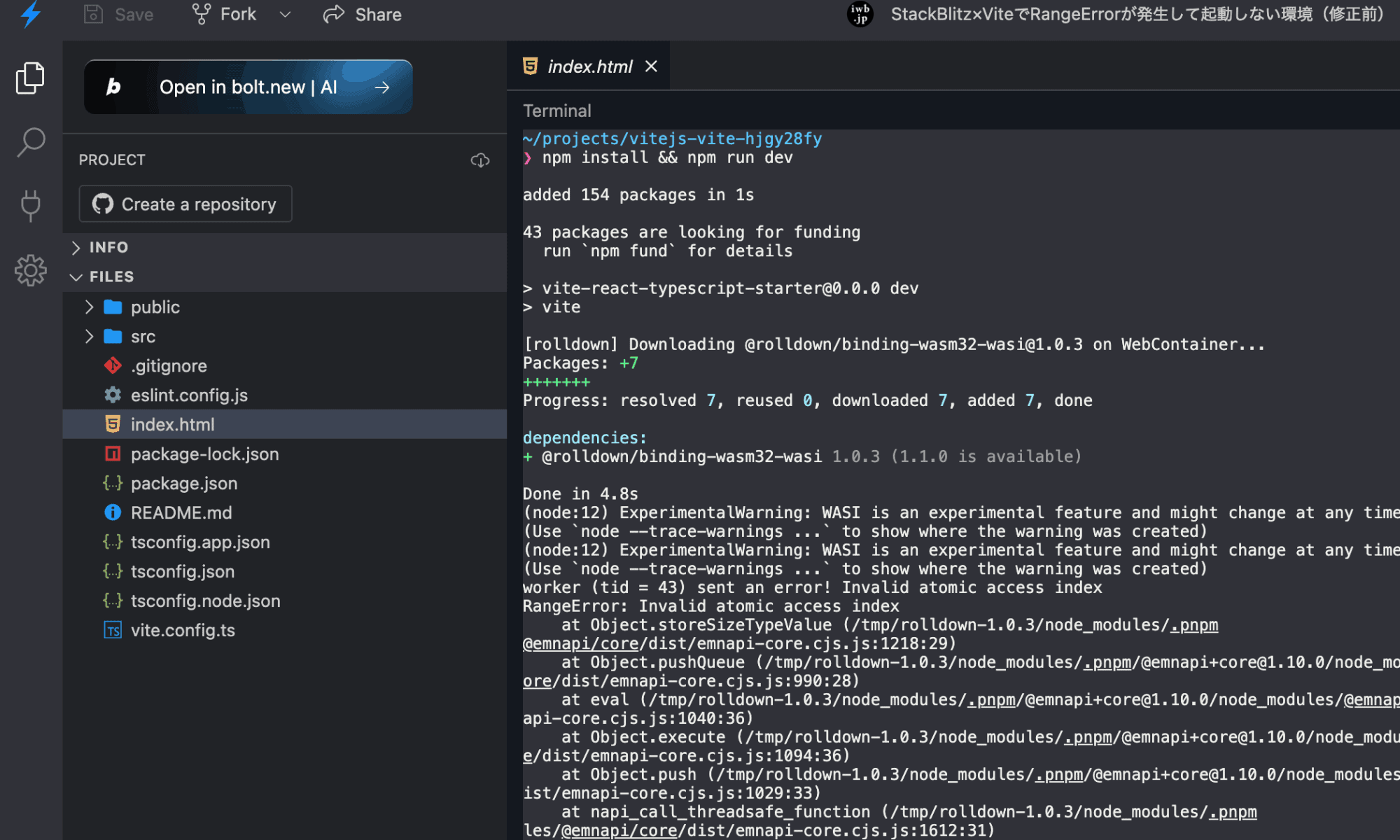Click the Share button
This screenshot has width=1400, height=840.
point(363,15)
